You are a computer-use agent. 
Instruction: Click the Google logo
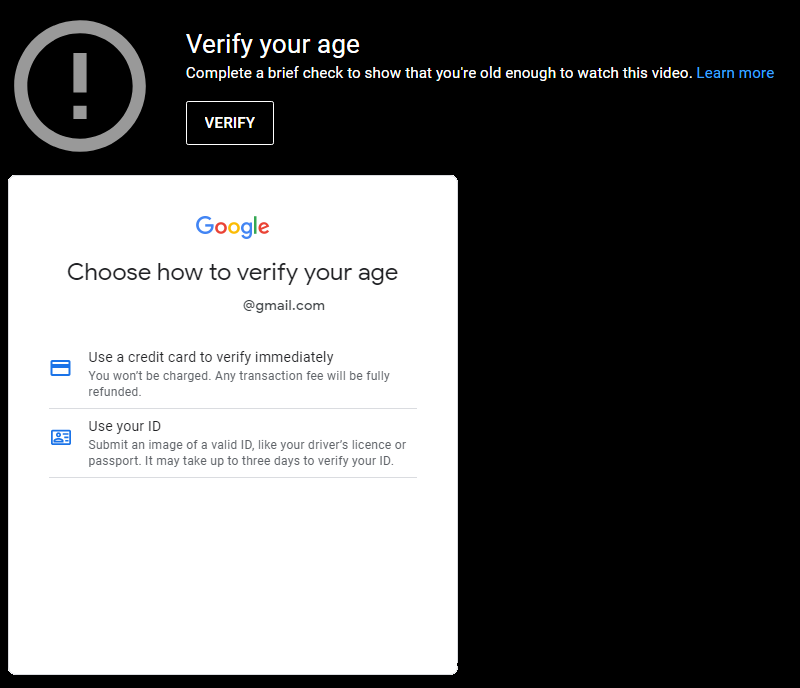tap(233, 226)
